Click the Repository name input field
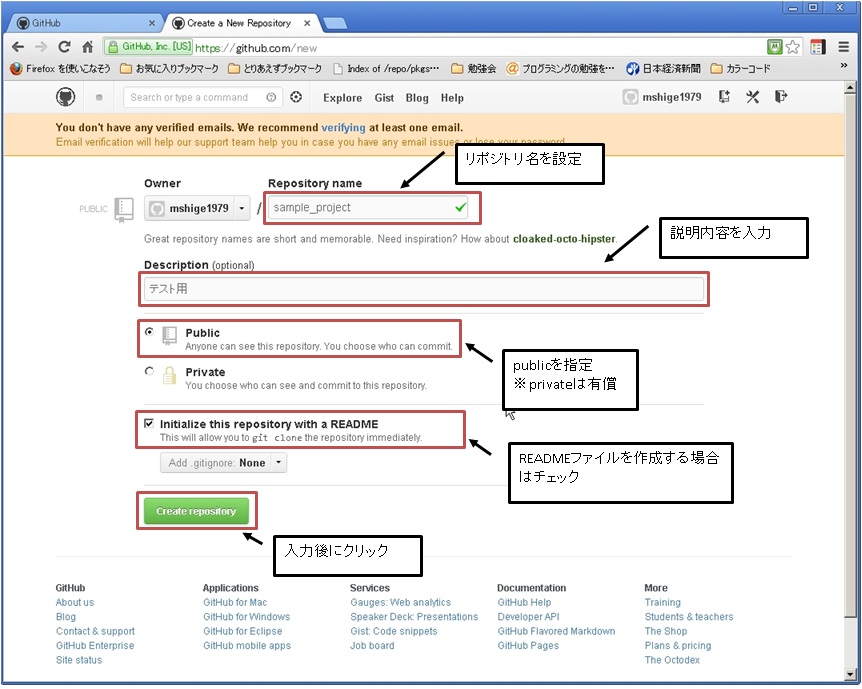This screenshot has width=862, height=689. point(368,208)
